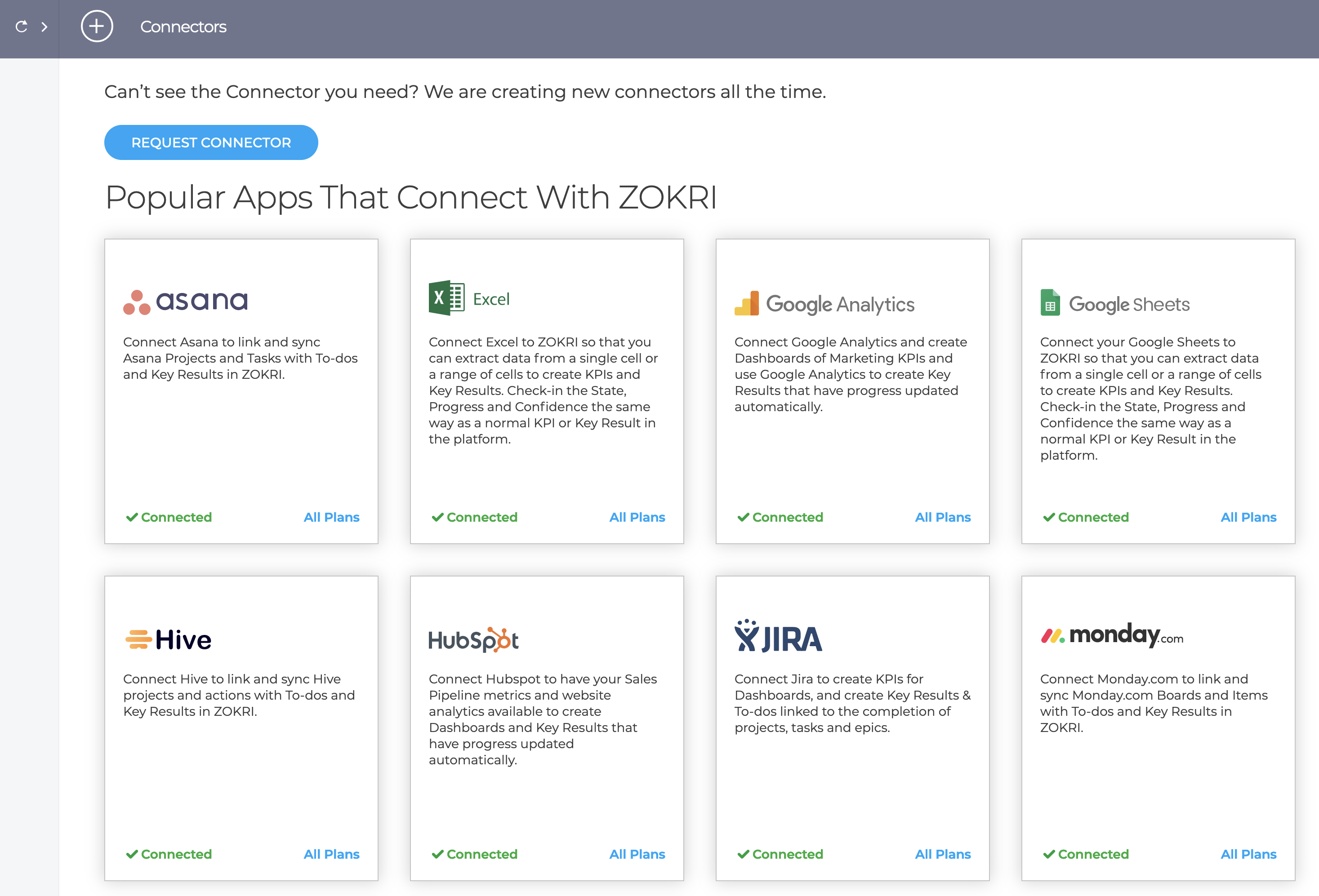Open All Plans link on JIRA card
This screenshot has height=896, width=1319.
(x=943, y=854)
